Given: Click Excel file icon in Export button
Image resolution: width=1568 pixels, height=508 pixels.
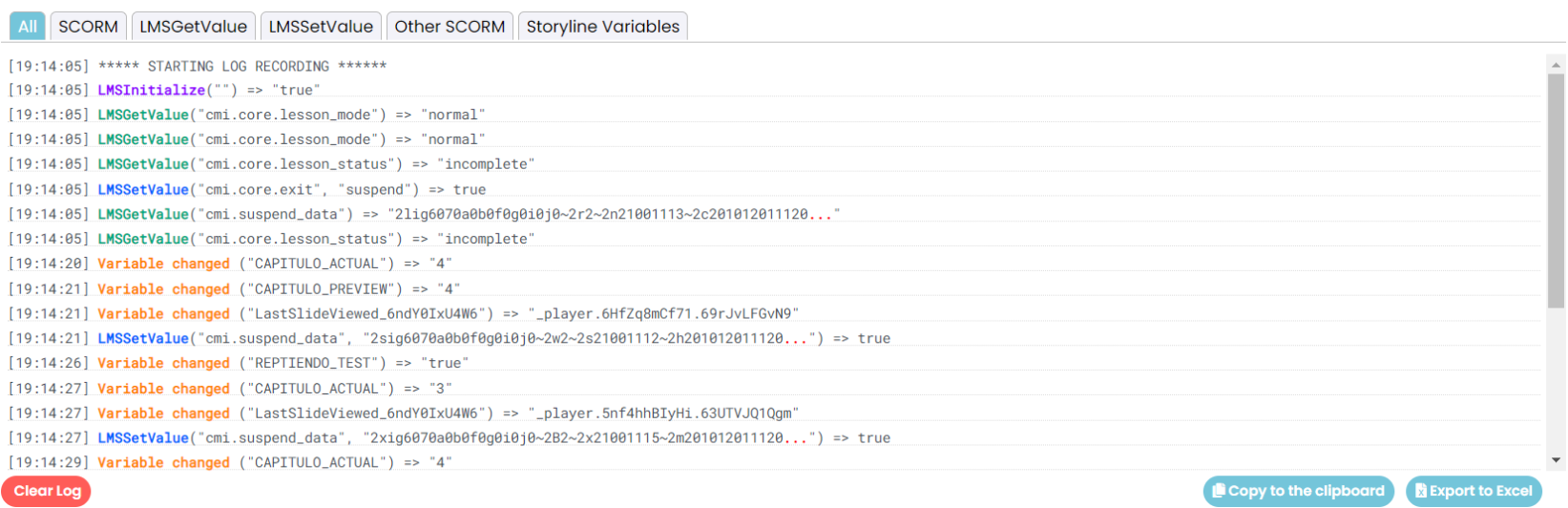Looking at the screenshot, I should tap(1421, 491).
